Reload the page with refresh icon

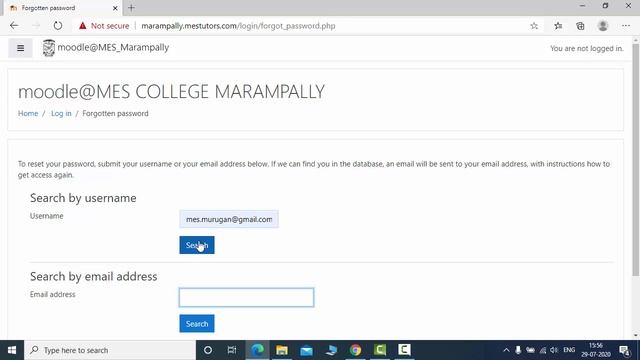[58, 26]
